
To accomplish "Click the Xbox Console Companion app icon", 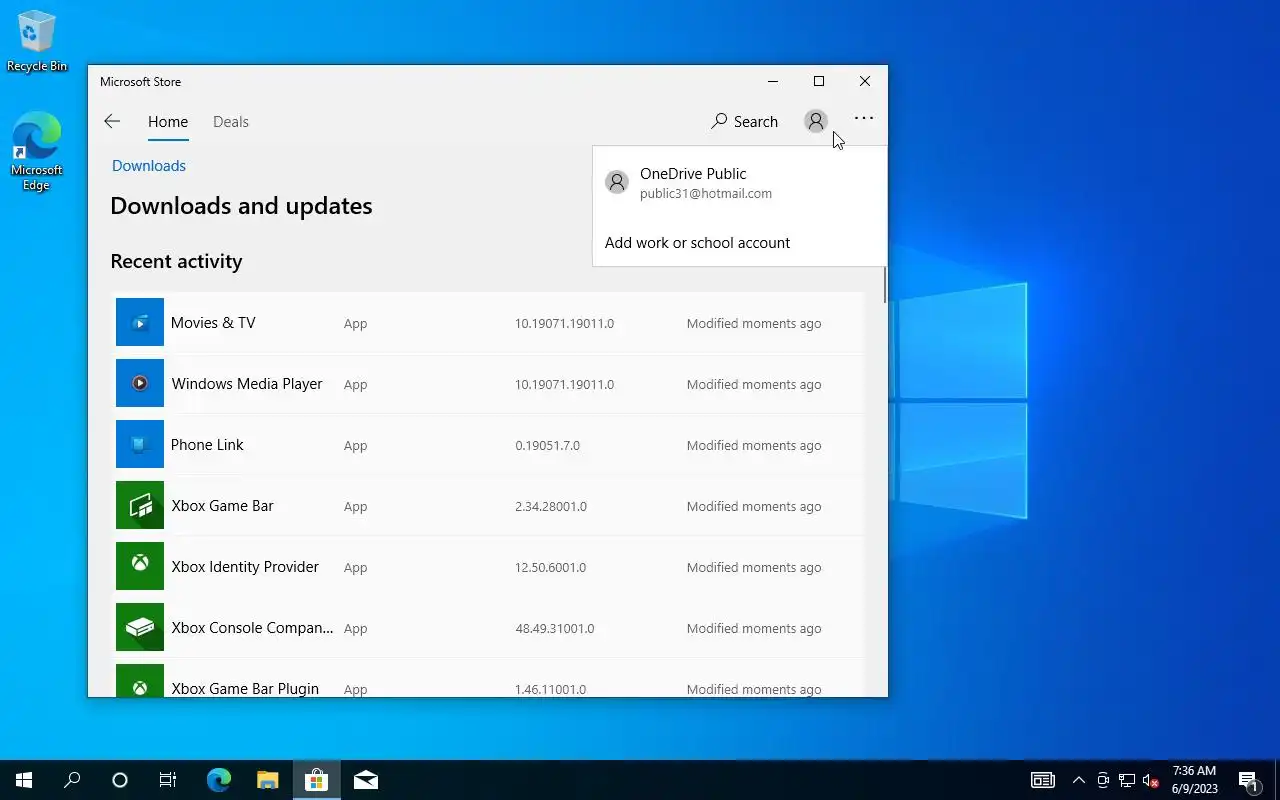I will pos(140,627).
